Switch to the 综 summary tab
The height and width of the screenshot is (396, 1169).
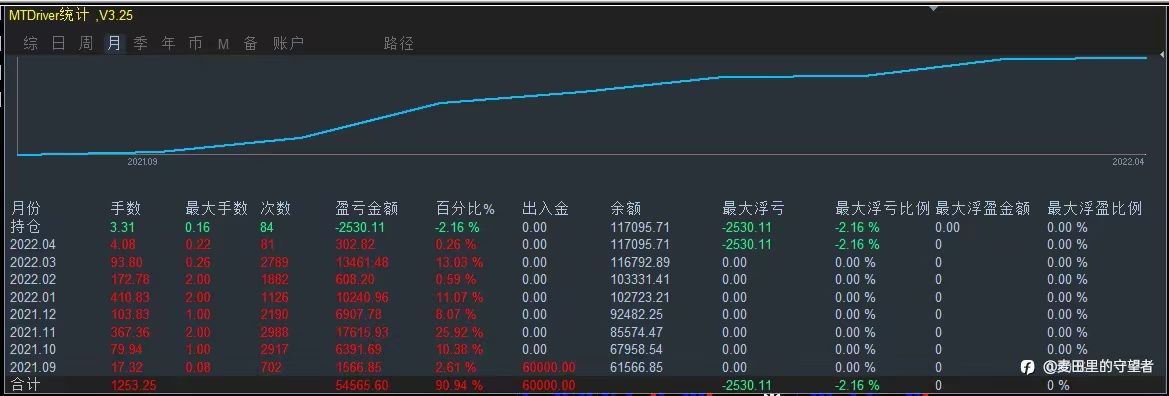coord(31,43)
